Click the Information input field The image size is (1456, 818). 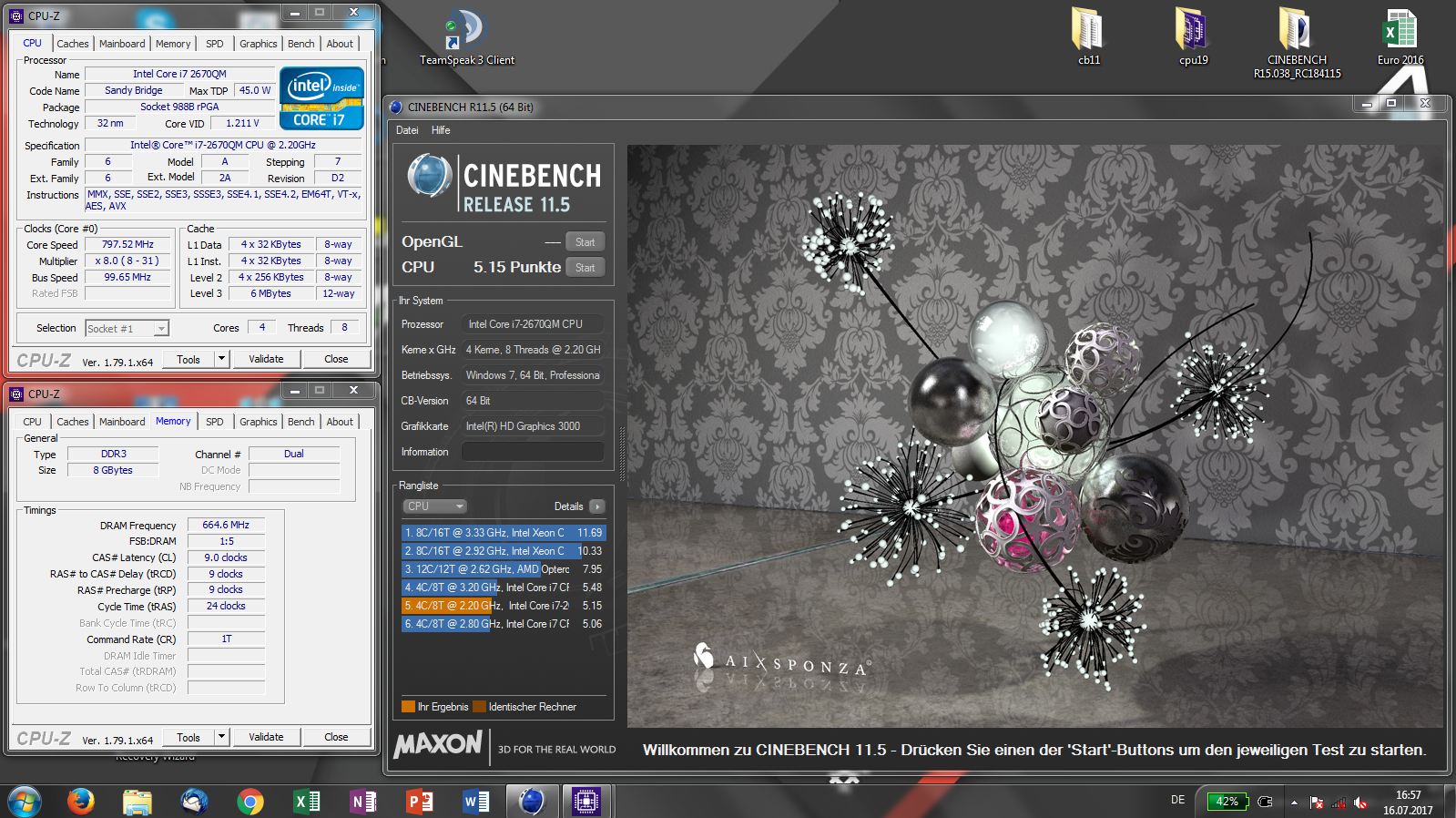point(533,452)
